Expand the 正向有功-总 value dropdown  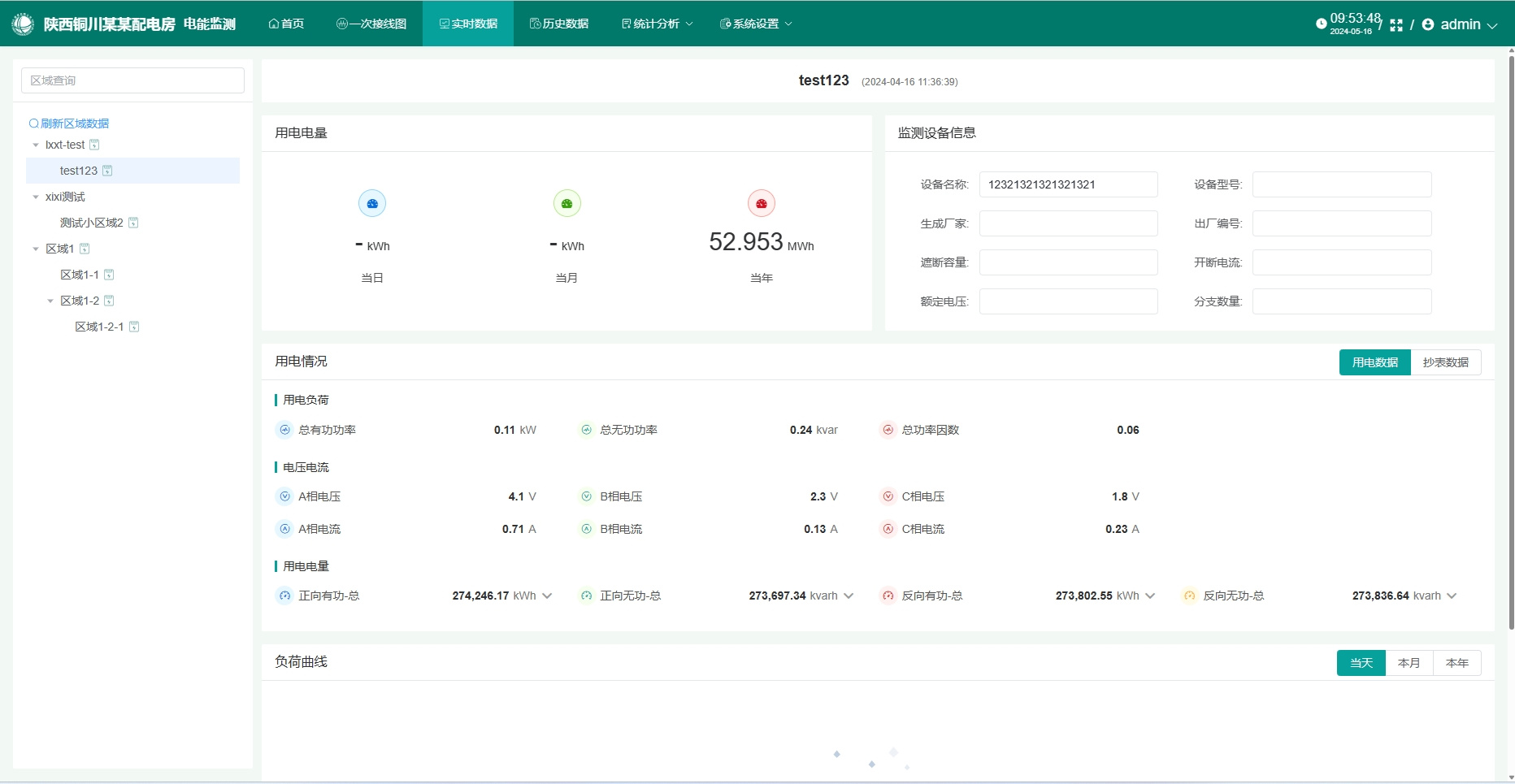(547, 596)
